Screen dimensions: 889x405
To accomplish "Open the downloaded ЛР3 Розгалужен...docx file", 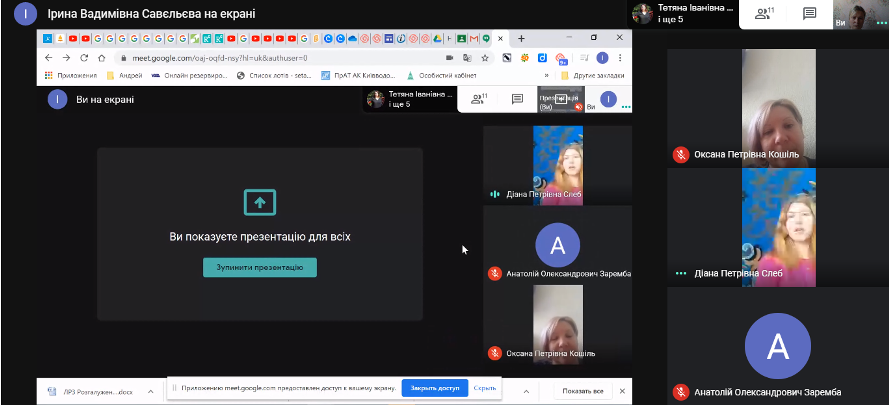I will tap(91, 391).
